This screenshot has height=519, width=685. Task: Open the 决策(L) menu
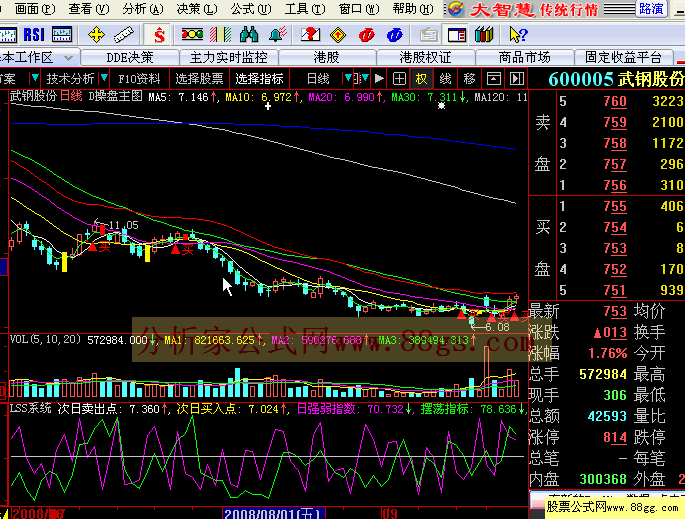197,9
